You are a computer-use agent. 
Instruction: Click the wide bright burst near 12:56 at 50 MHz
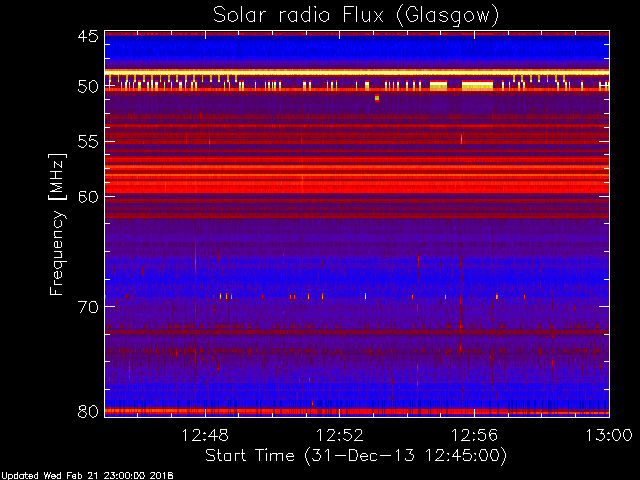tap(477, 86)
